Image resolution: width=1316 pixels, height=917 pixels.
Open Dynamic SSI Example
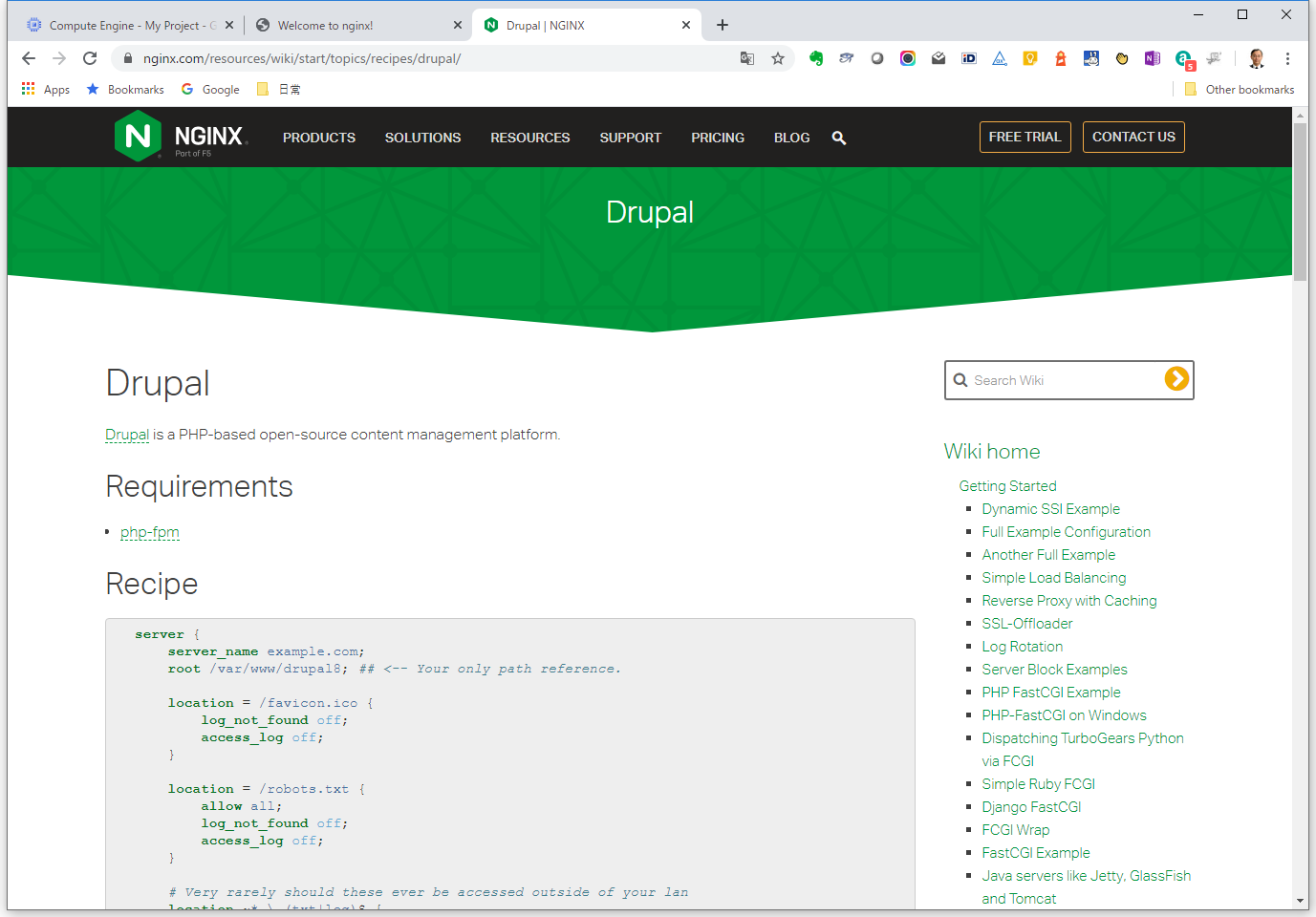pyautogui.click(x=1050, y=509)
